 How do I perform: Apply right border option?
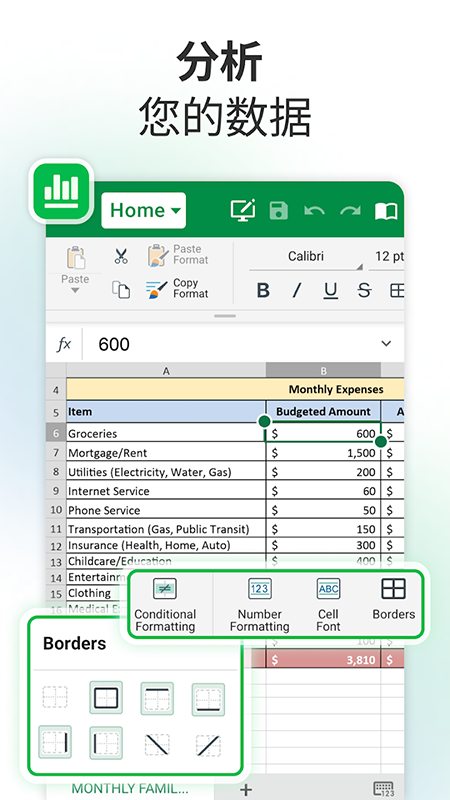55,742
